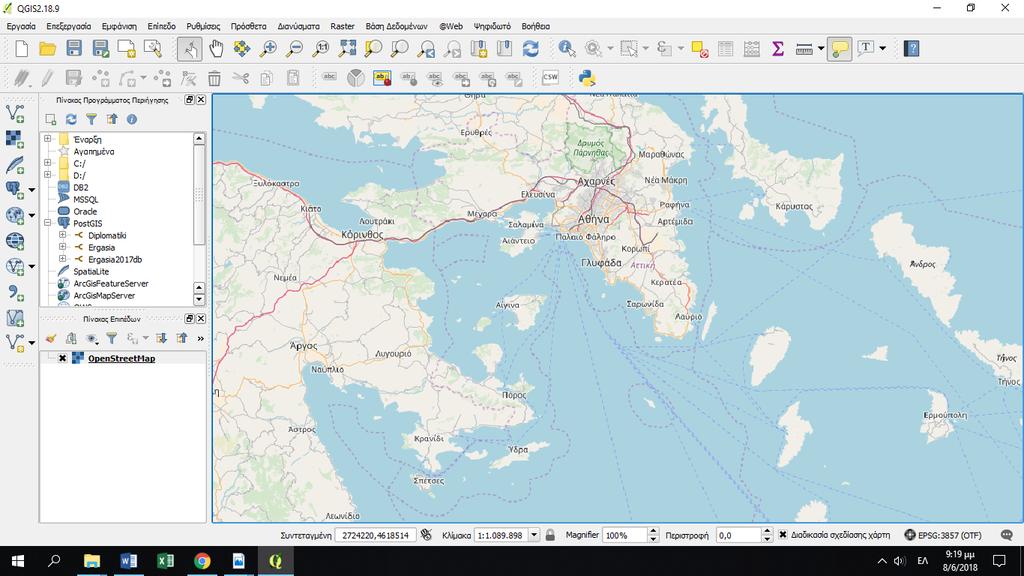The image size is (1024, 576).
Task: Open the Επεξεργασία menu
Action: click(x=69, y=26)
